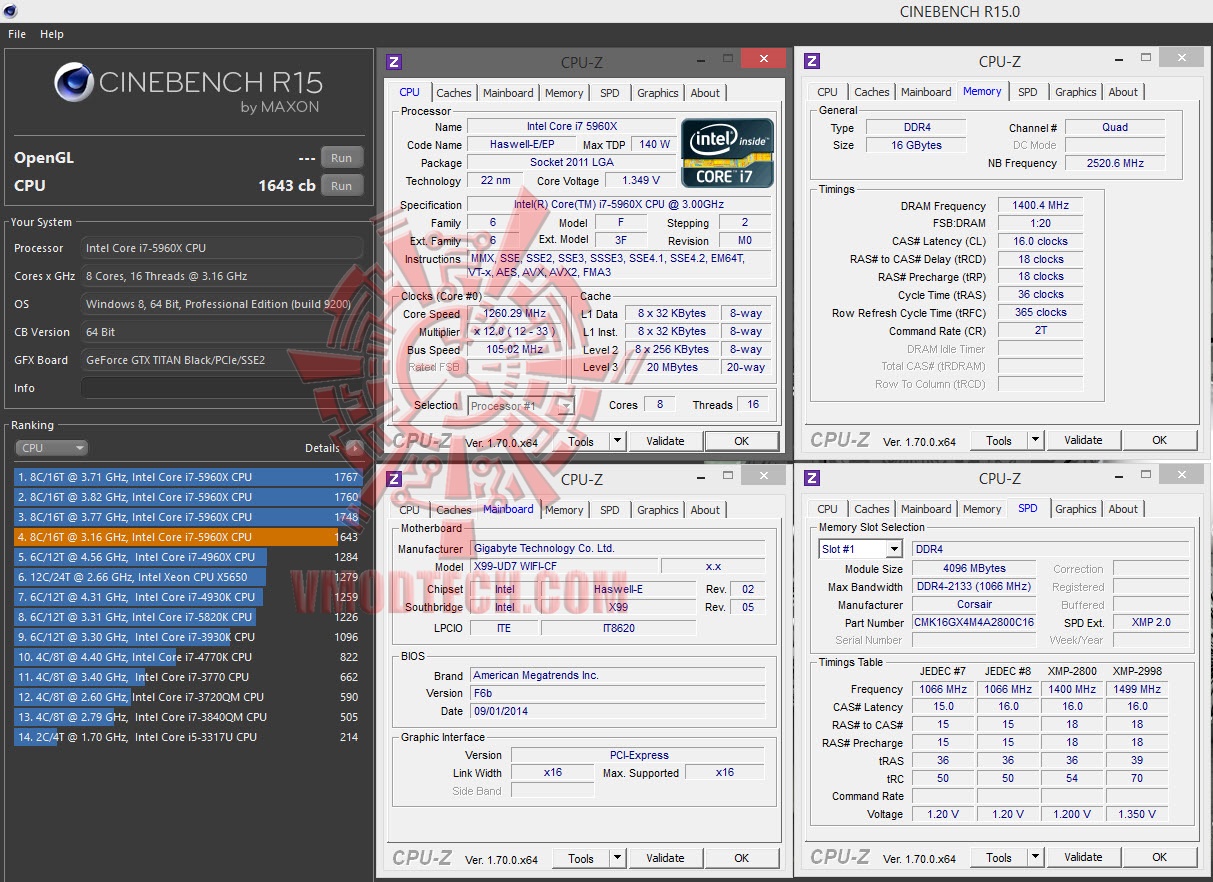Click the part number CMK16GX4M4A2800C16
This screenshot has width=1213, height=882.
974,622
